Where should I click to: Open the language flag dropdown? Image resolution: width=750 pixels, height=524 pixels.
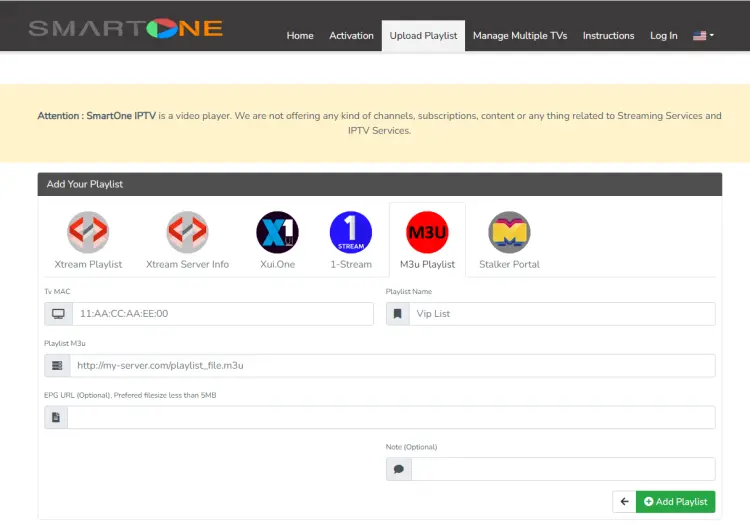pyautogui.click(x=703, y=36)
